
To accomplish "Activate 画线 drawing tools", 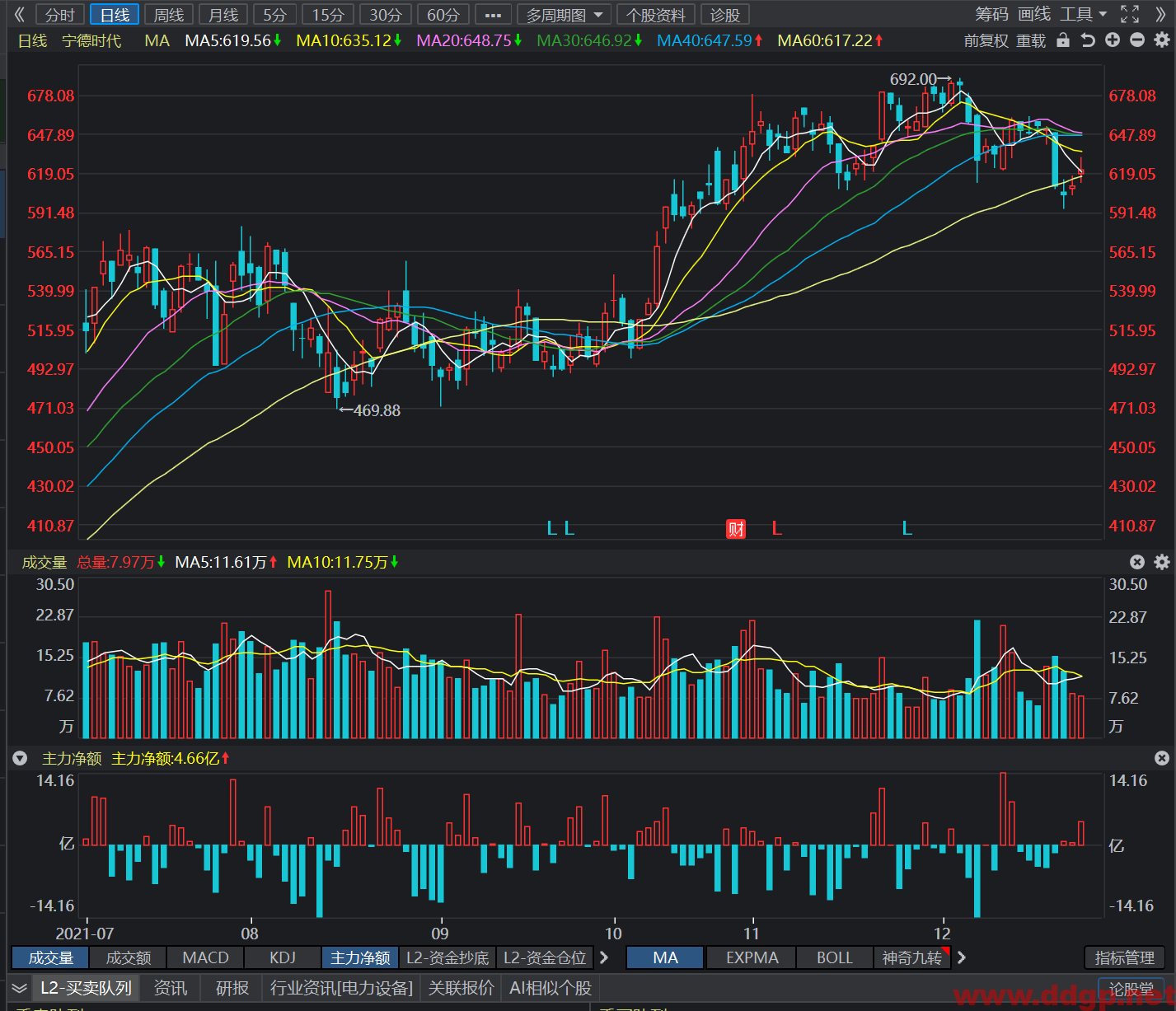I will (1034, 14).
